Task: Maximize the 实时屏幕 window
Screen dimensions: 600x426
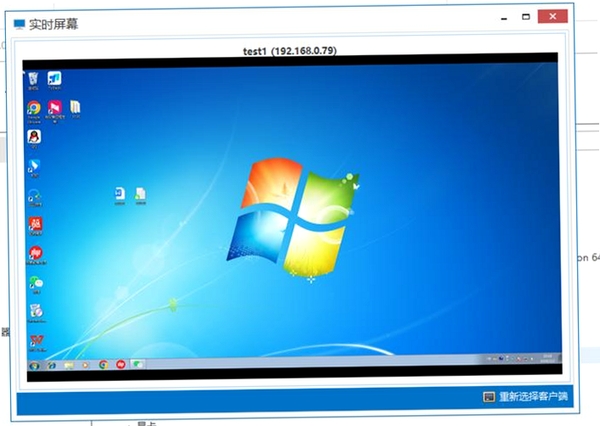Action: coord(526,17)
